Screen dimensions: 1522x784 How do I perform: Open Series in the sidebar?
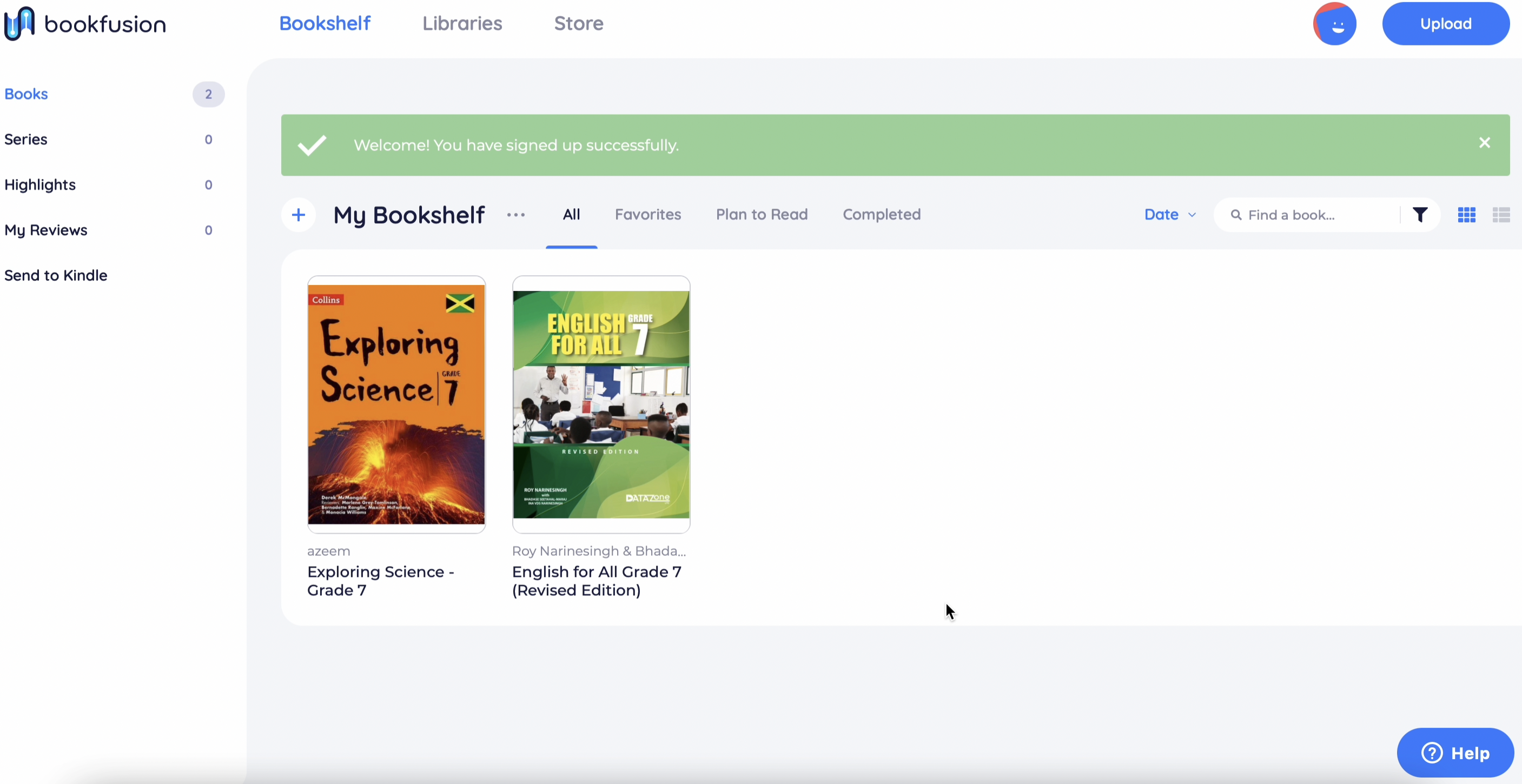26,139
